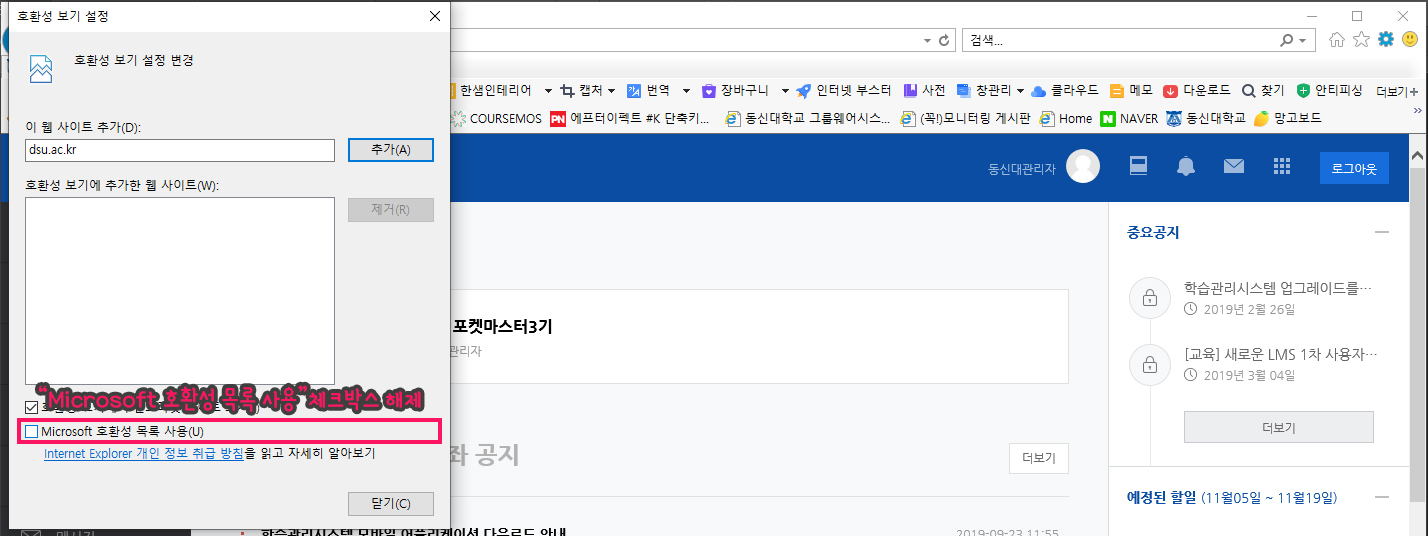Expand the dropdown arrow next to 한샘인테리어
Screen dimensions: 1428x536
(x=548, y=90)
